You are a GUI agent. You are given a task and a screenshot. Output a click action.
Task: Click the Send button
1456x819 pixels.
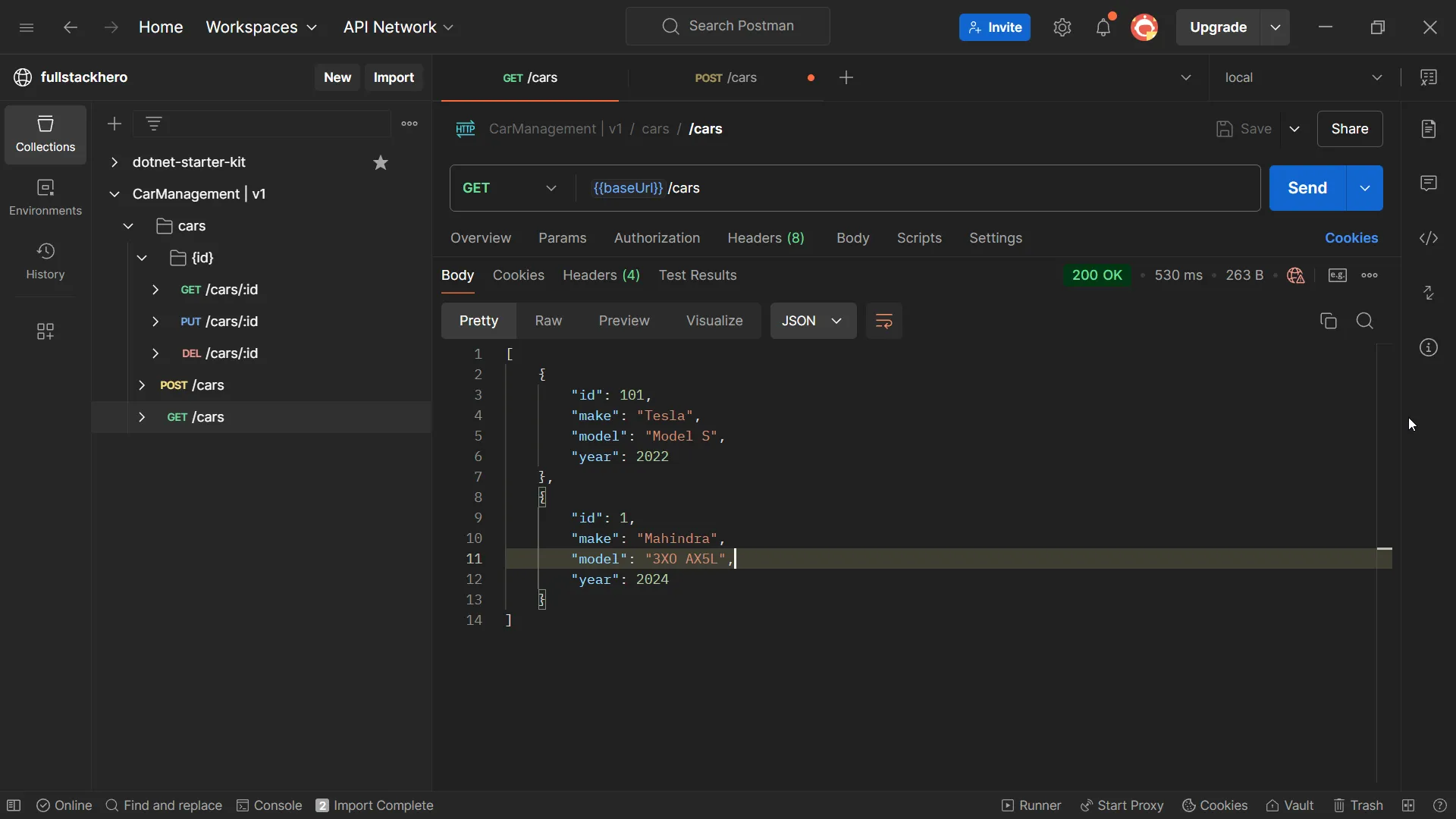[x=1307, y=188]
